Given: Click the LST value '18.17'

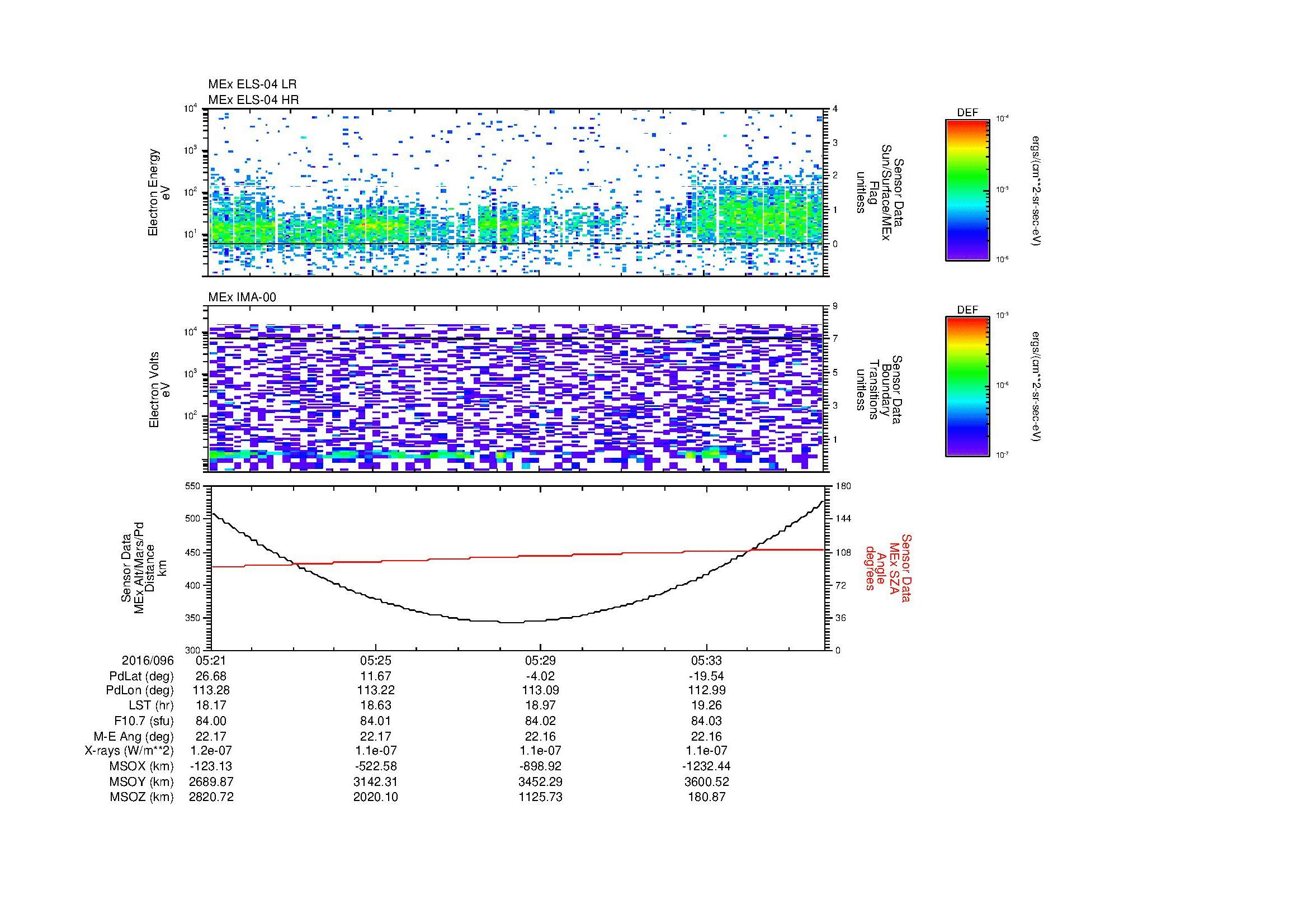Looking at the screenshot, I should click(211, 705).
